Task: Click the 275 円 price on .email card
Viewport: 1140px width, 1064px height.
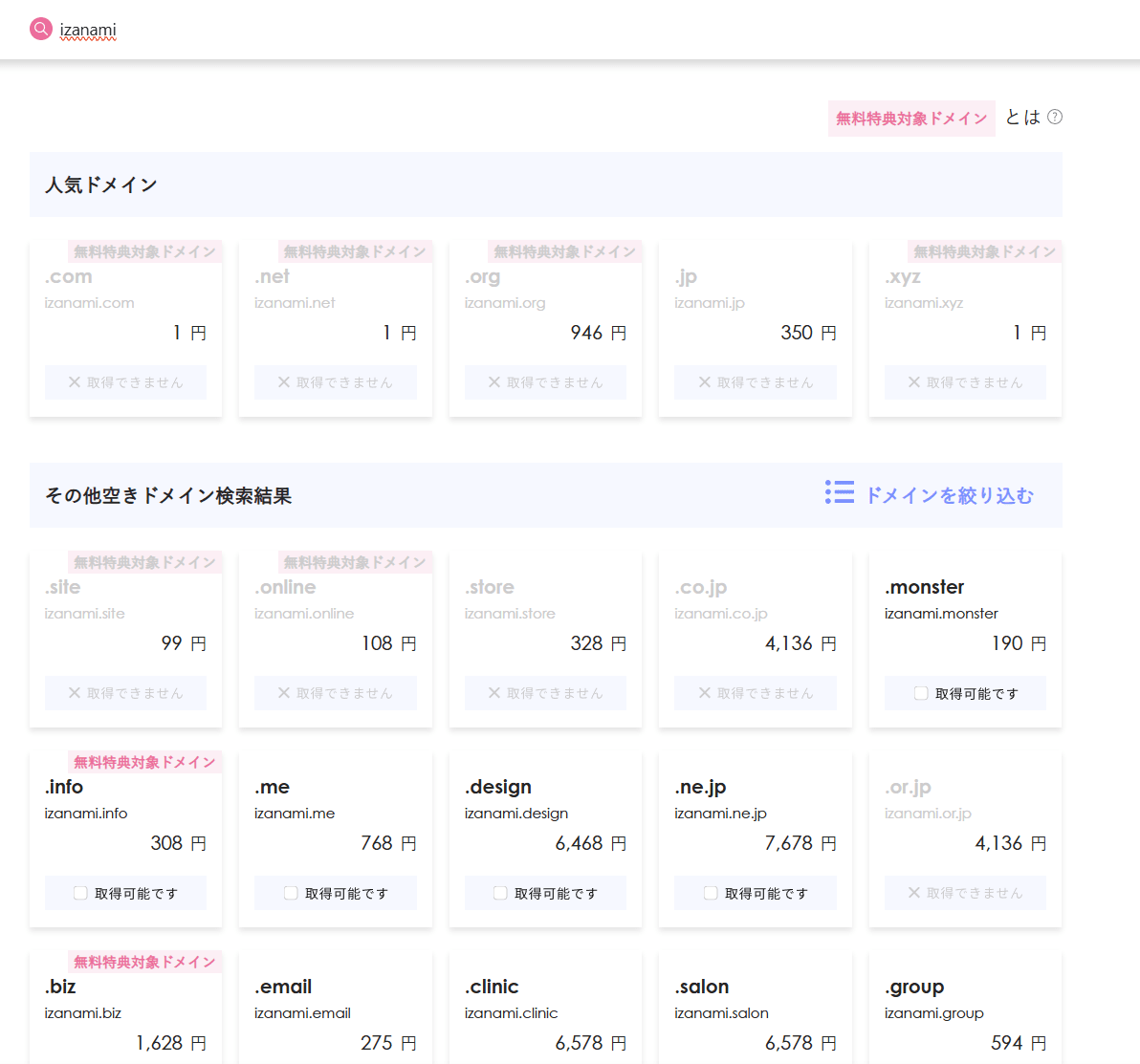Action: (388, 1043)
